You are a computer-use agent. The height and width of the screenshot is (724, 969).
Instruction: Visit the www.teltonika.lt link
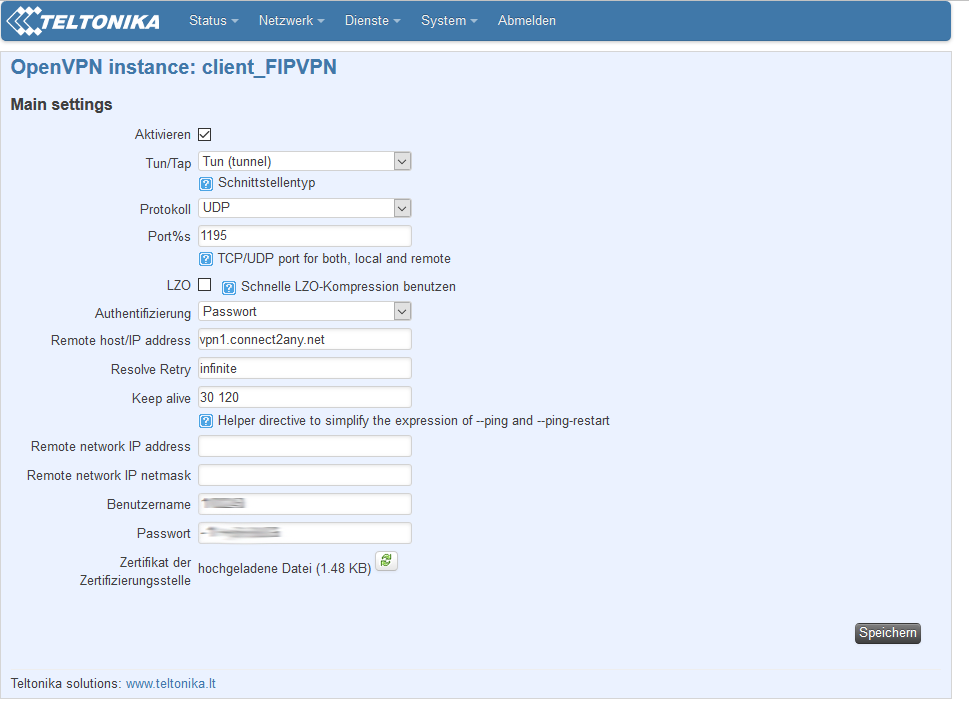[171, 684]
